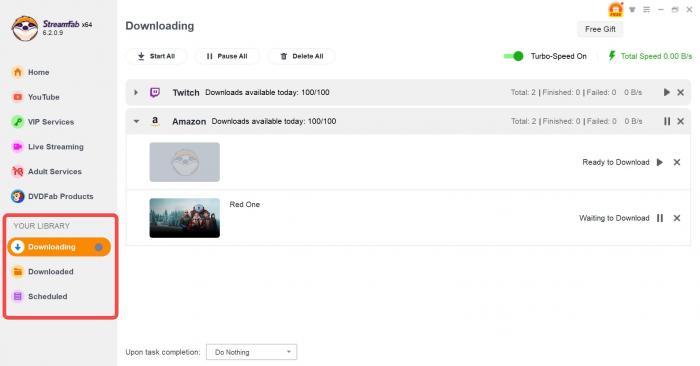Click the Pause All button
This screenshot has height=366, width=700.
coord(227,56)
